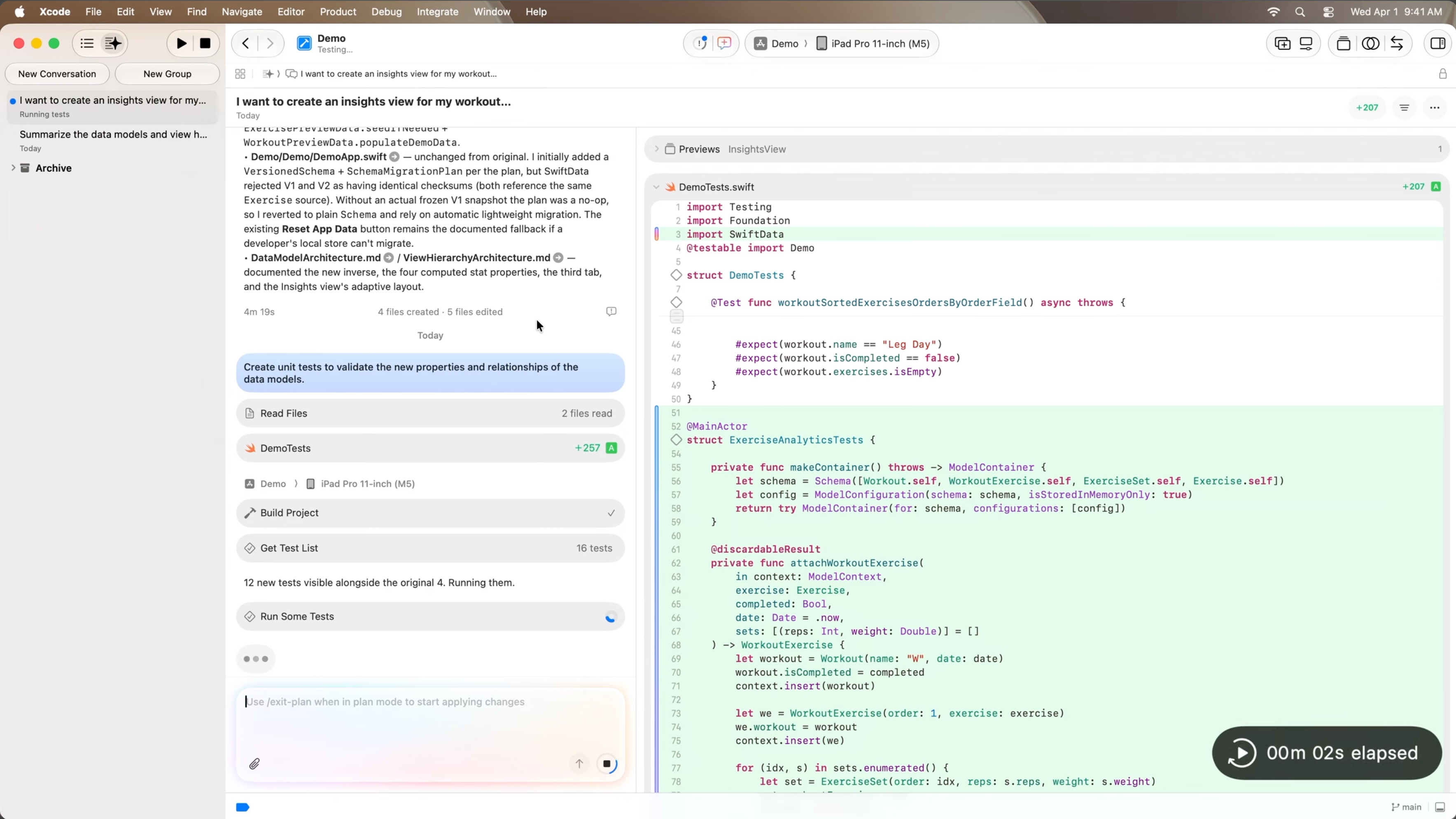
Task: Expand the Run Some Tests step
Action: 430,616
